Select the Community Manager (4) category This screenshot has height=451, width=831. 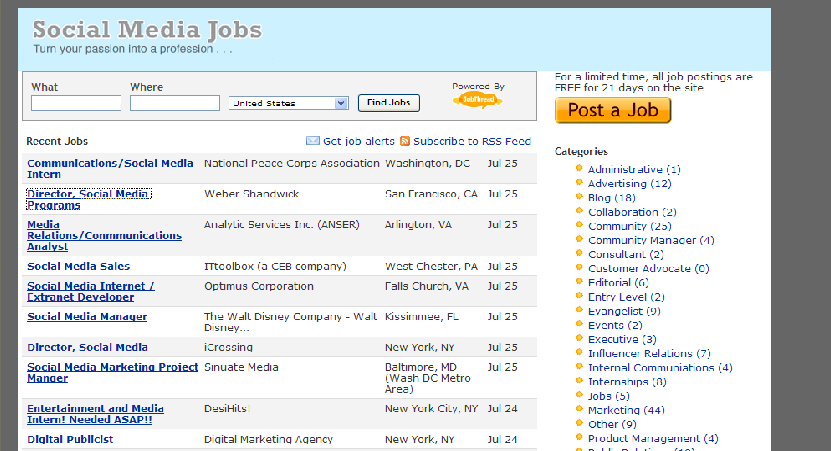click(651, 240)
